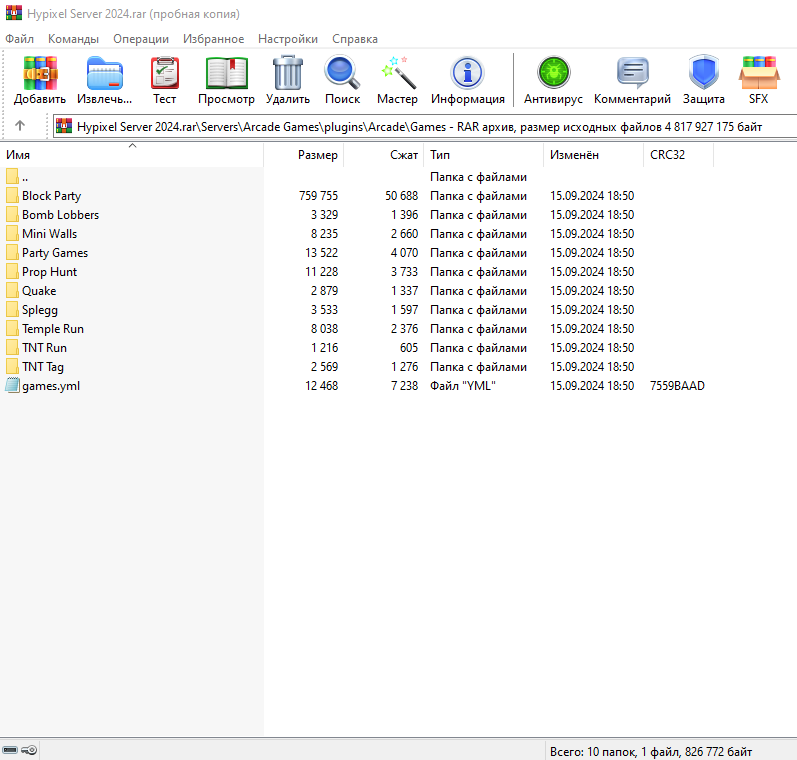Show archive Информация icon
797x760 pixels.
468,73
